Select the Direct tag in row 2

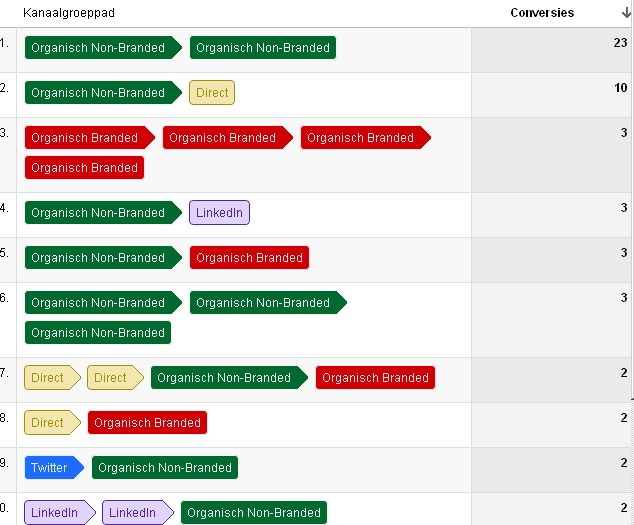pos(212,93)
